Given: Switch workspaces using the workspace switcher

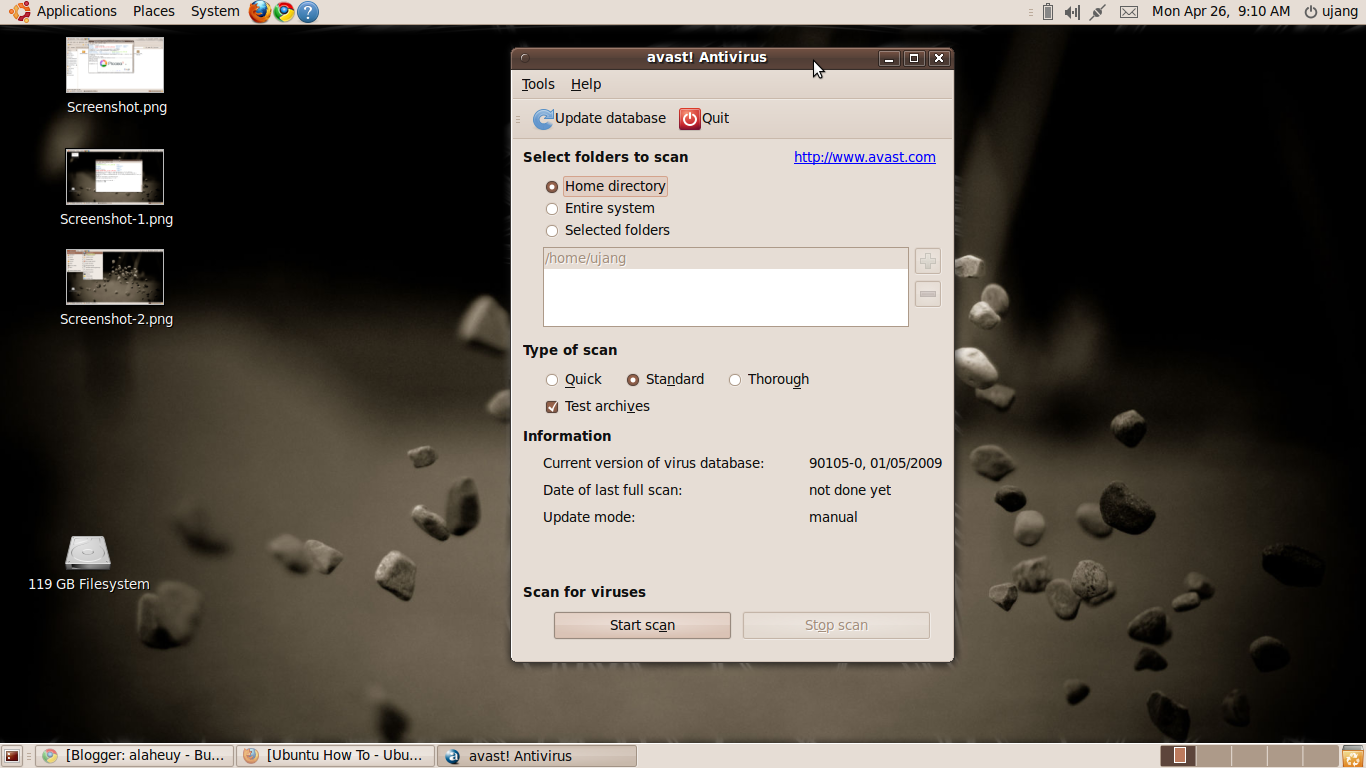Looking at the screenshot, I should (x=1180, y=755).
